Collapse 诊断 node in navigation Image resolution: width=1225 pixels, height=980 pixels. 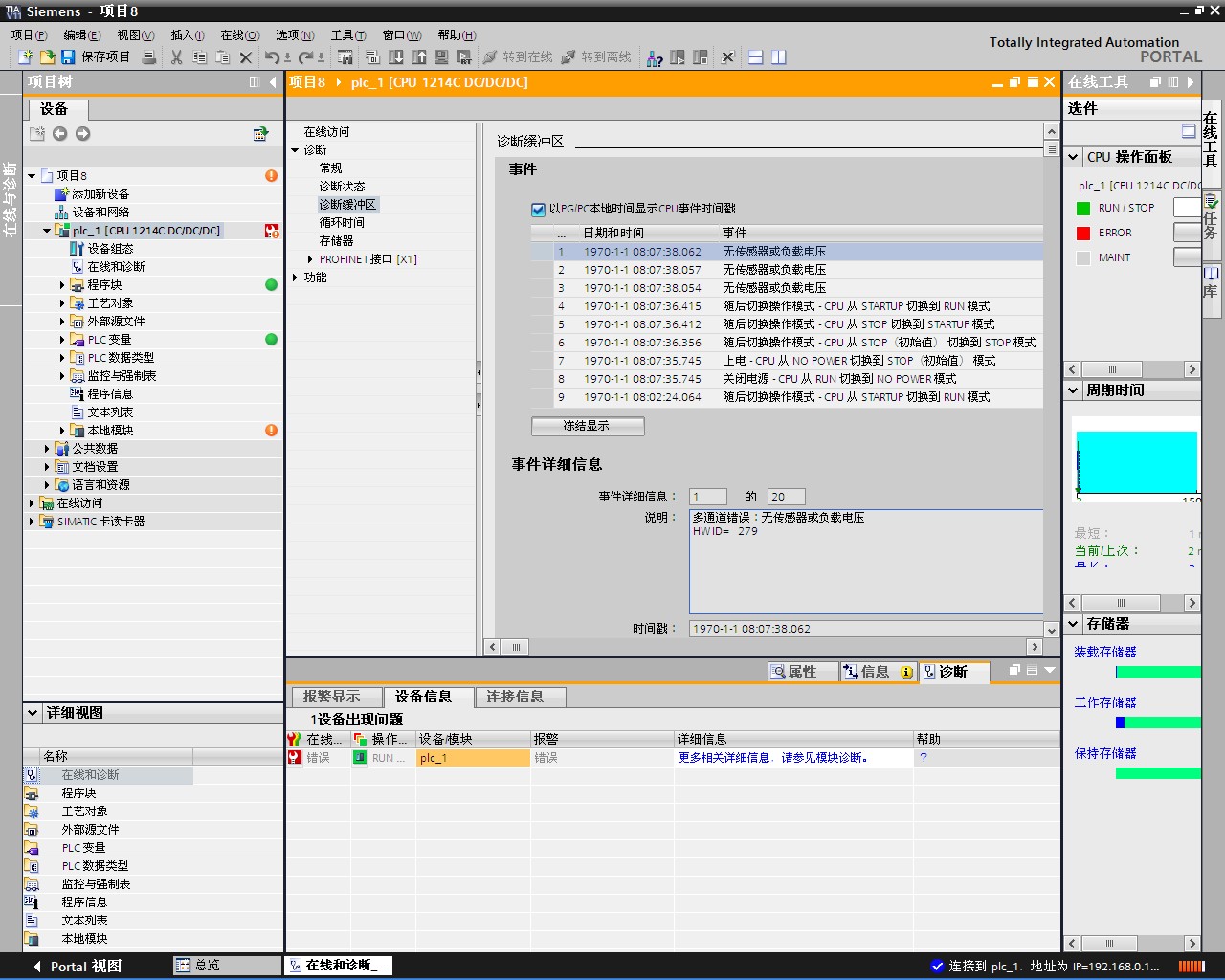click(x=296, y=150)
